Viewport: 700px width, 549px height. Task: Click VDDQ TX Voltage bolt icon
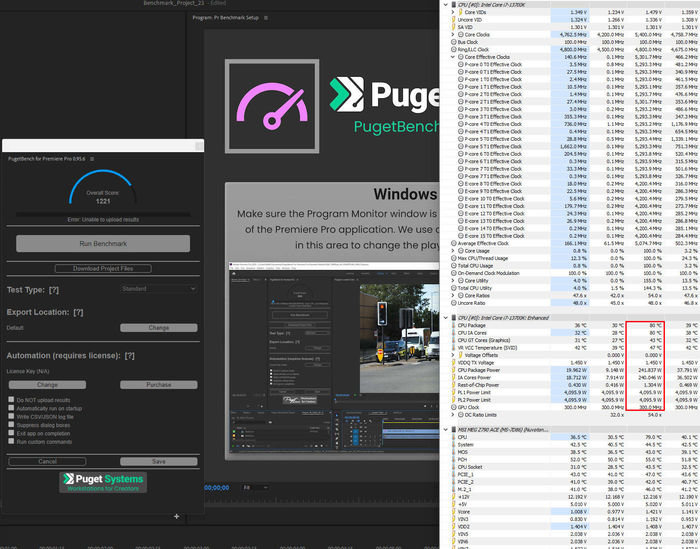tap(454, 362)
